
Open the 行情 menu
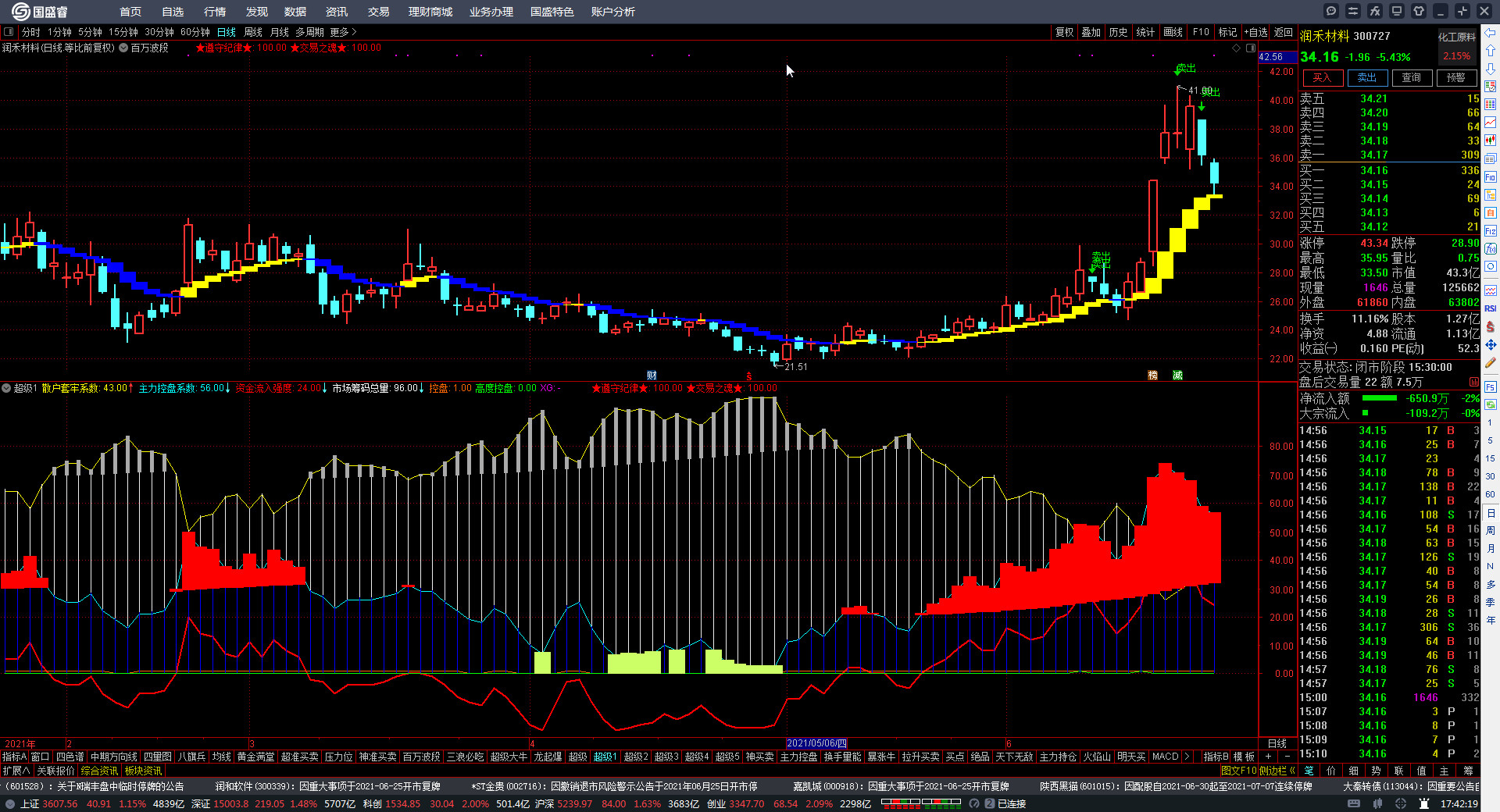tap(215, 12)
